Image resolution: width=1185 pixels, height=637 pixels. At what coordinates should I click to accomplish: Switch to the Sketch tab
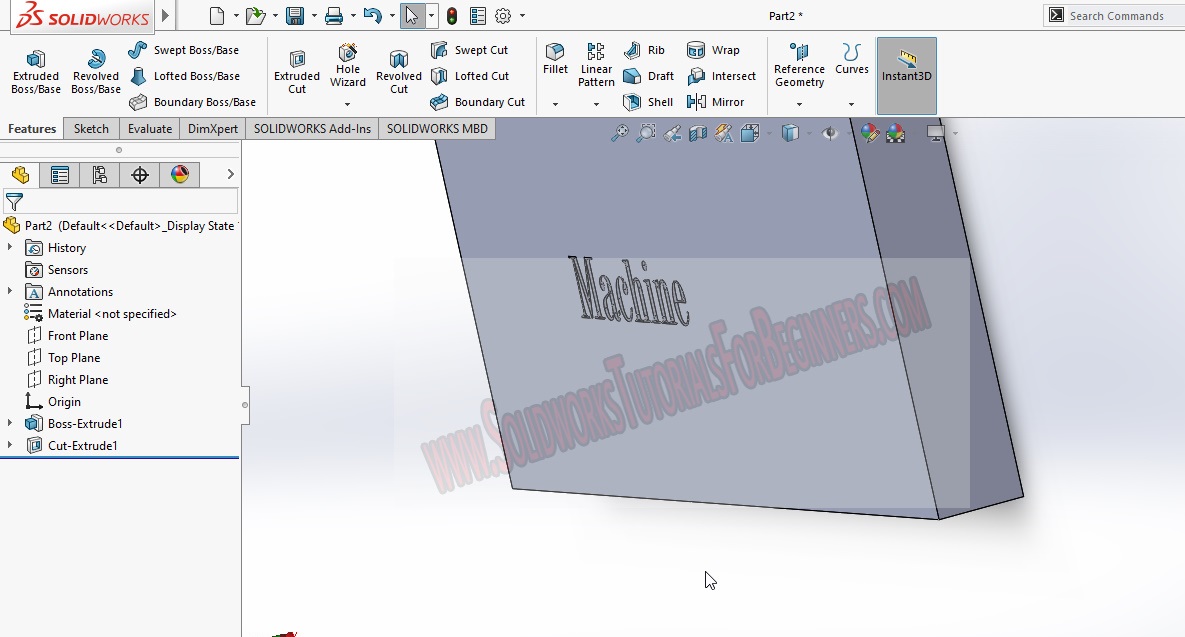pos(90,128)
